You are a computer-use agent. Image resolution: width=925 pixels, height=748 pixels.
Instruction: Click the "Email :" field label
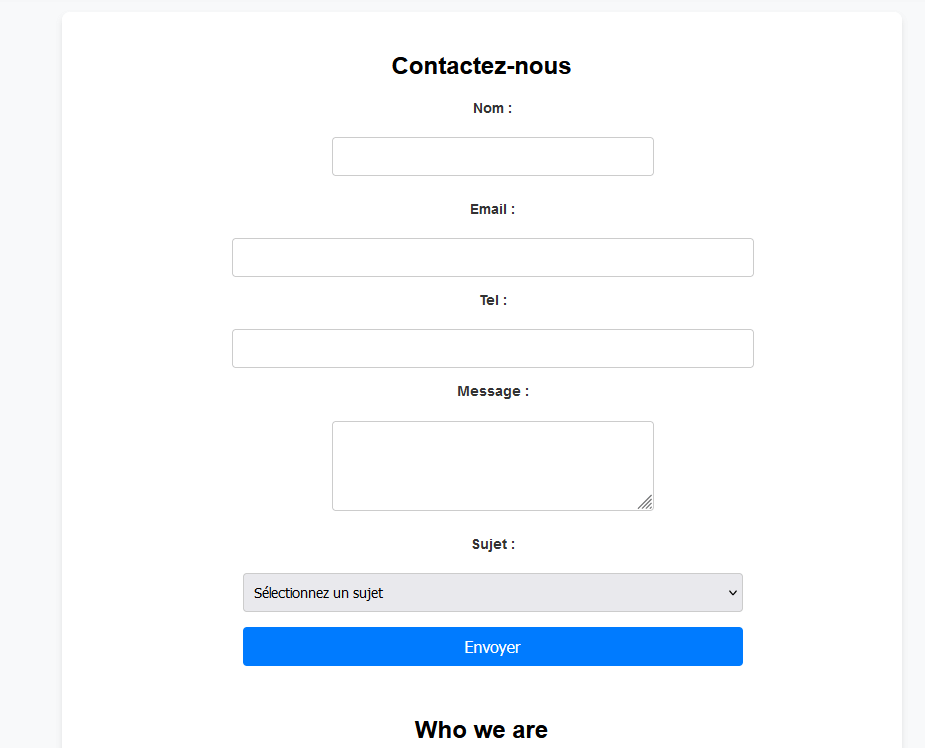tap(492, 210)
